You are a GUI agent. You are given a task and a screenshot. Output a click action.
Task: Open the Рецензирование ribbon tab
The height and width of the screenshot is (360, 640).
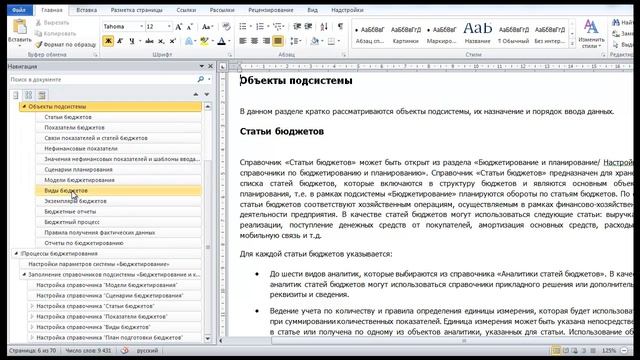pos(271,10)
